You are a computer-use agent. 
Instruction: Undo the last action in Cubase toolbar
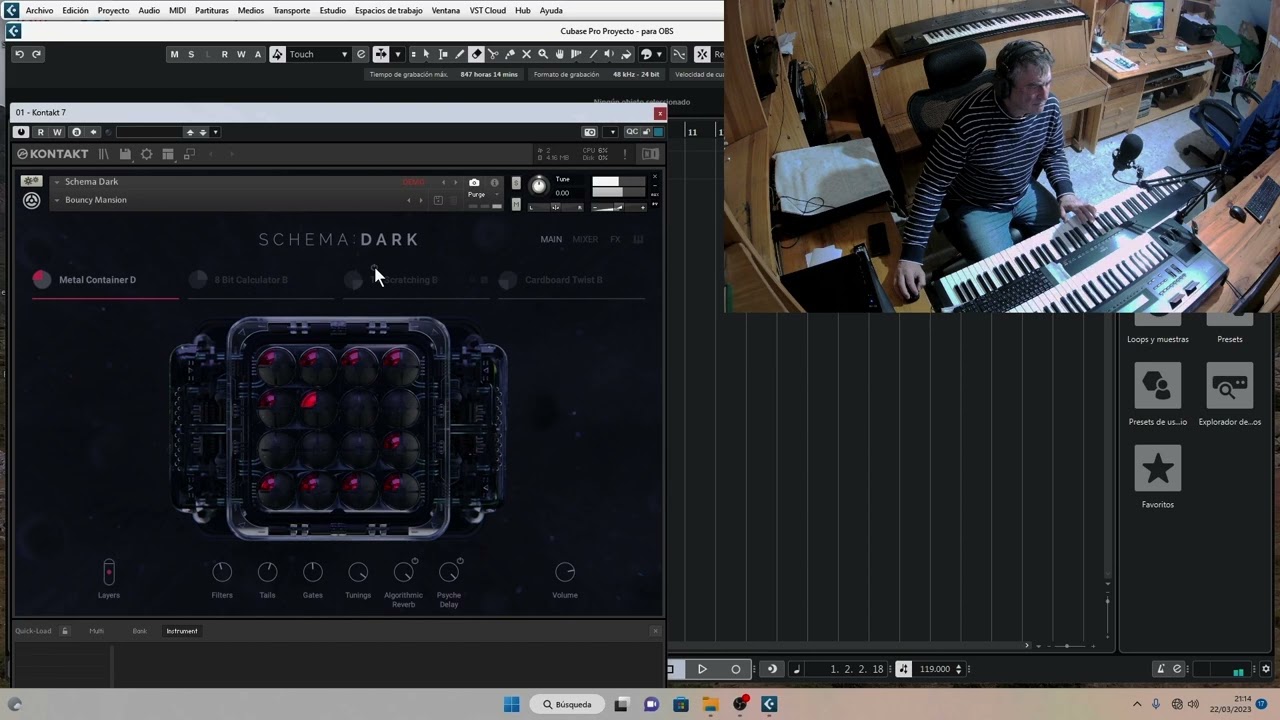(19, 54)
